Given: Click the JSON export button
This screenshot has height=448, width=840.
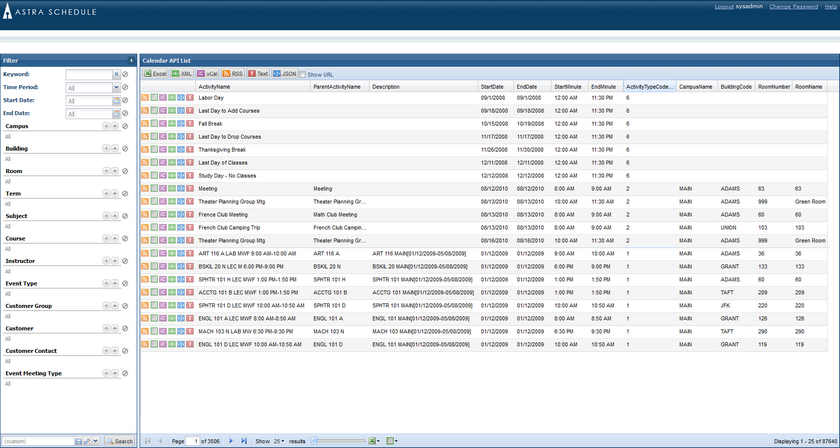Looking at the screenshot, I should (285, 74).
